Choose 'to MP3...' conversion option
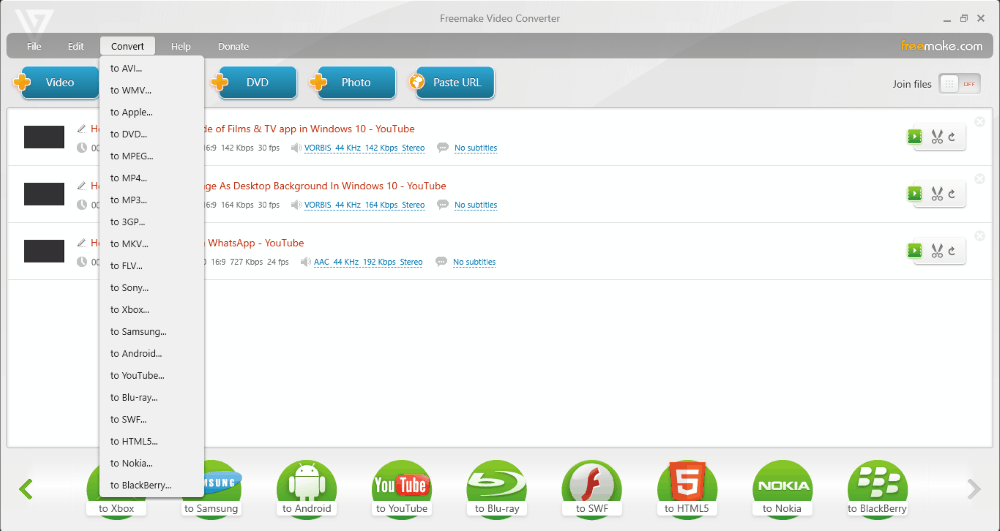The height and width of the screenshot is (531, 1000). click(x=152, y=200)
